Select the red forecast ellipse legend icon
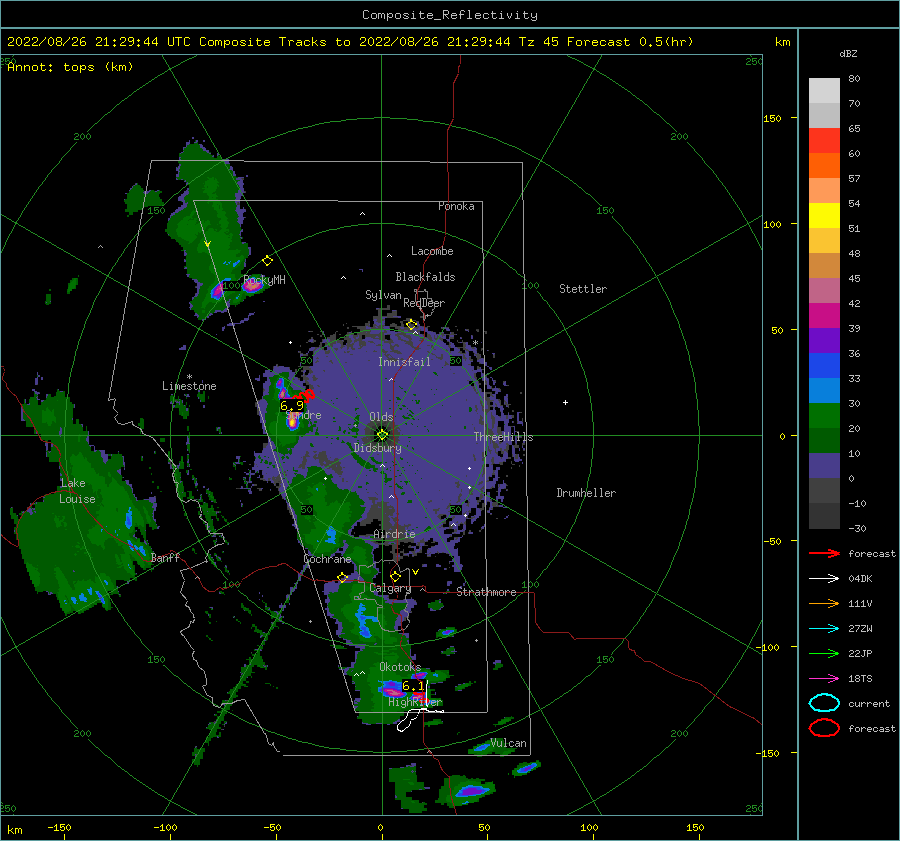Screen dimensions: 900x841 coord(824,728)
